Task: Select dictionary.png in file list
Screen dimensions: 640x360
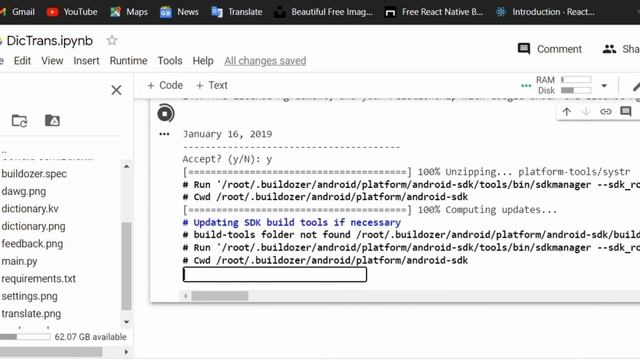Action: coord(33,227)
